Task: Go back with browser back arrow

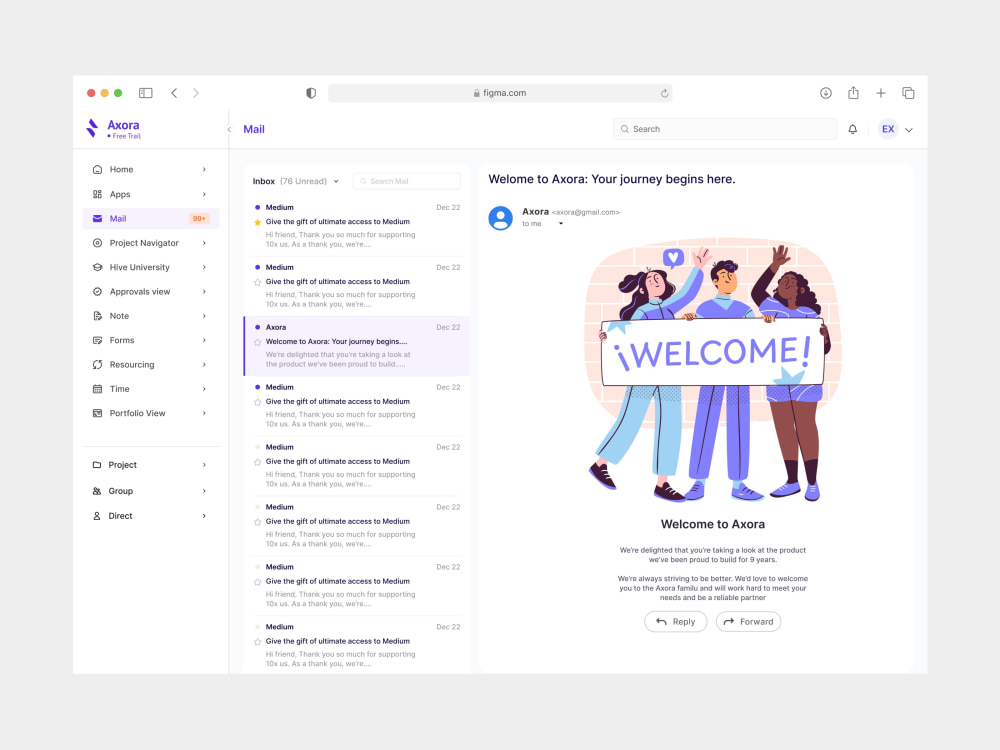Action: [x=174, y=93]
